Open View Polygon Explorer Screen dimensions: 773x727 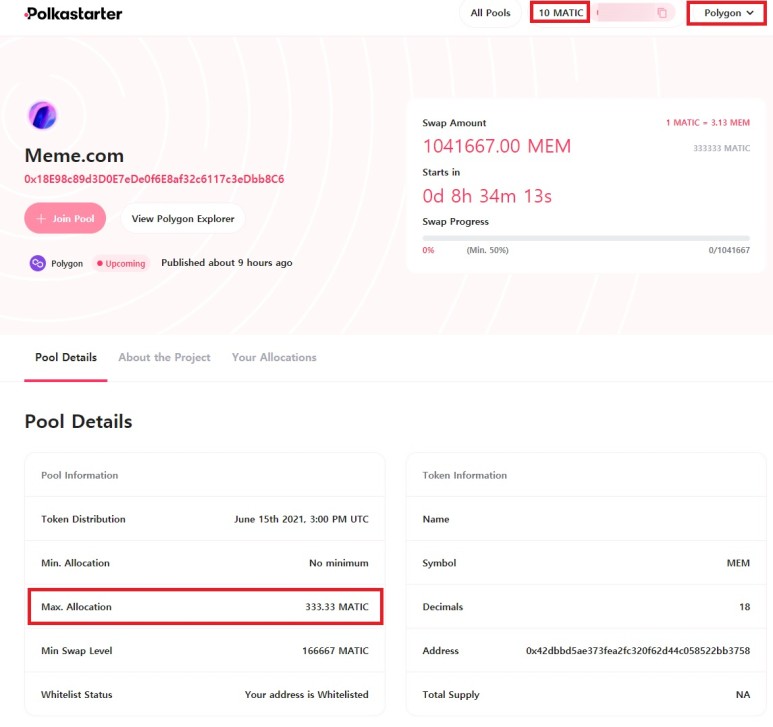(x=182, y=218)
